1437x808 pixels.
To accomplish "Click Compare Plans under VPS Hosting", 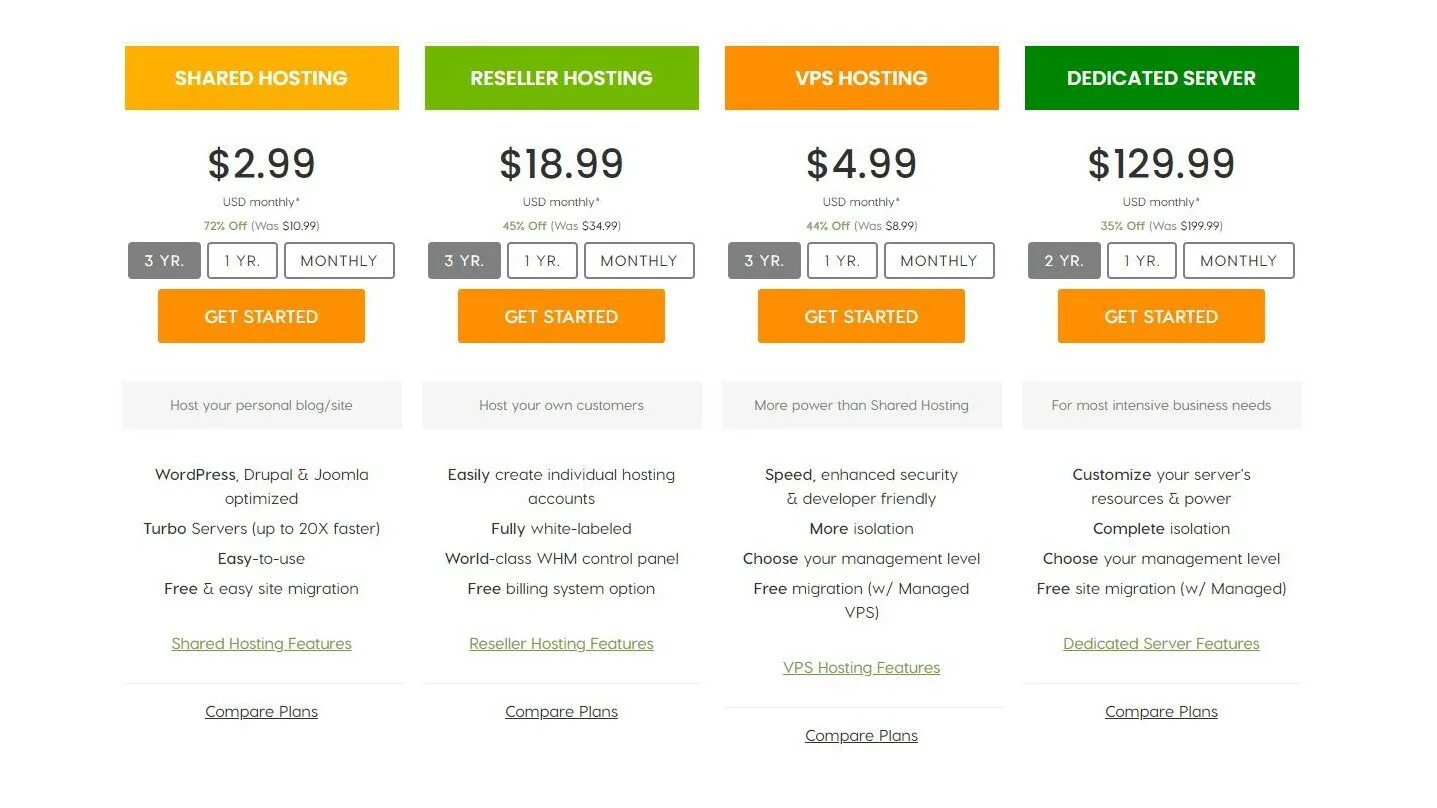I will click(x=861, y=736).
